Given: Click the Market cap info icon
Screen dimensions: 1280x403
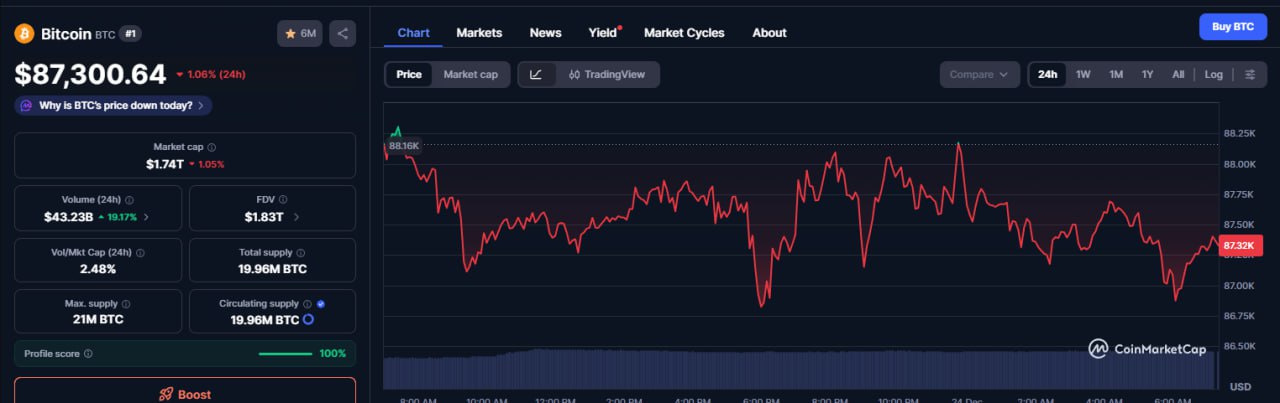Looking at the screenshot, I should coord(212,147).
